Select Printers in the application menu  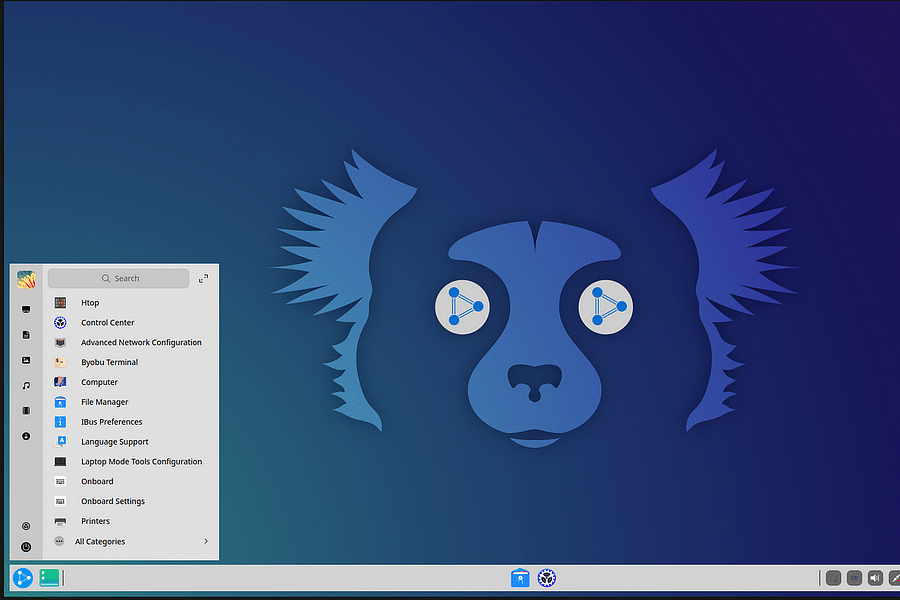click(x=95, y=521)
